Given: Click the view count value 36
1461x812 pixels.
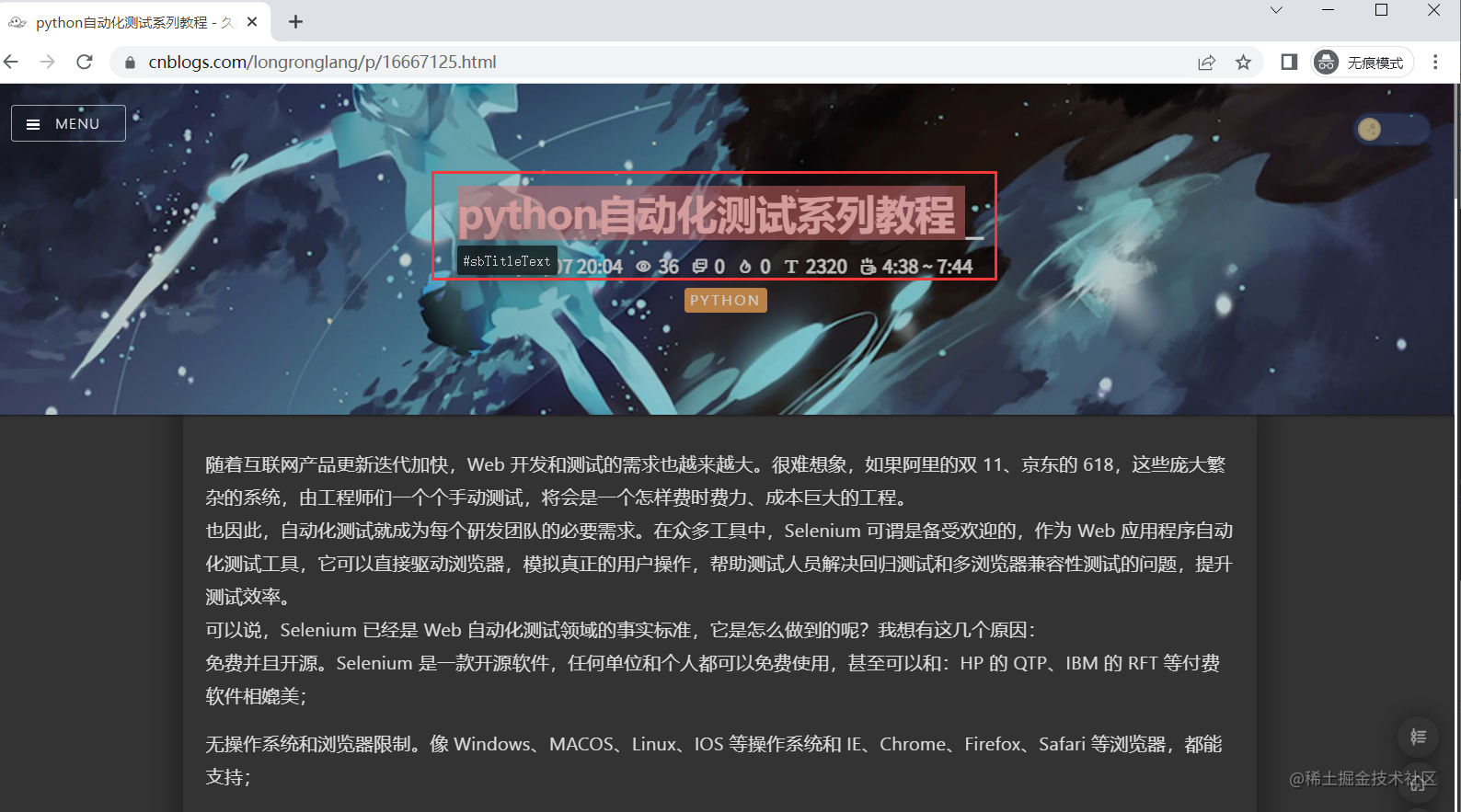Looking at the screenshot, I should pos(669,267).
